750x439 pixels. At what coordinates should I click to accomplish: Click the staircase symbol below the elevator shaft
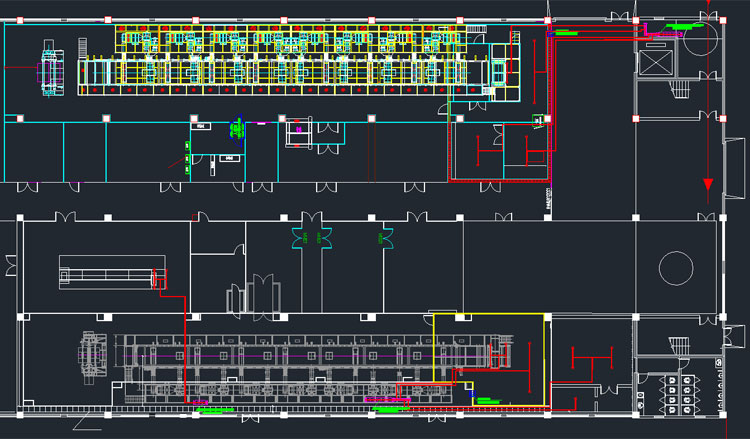(x=682, y=90)
